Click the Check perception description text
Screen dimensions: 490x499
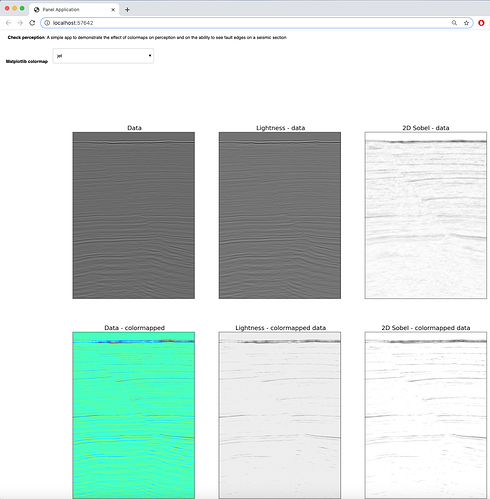click(147, 37)
